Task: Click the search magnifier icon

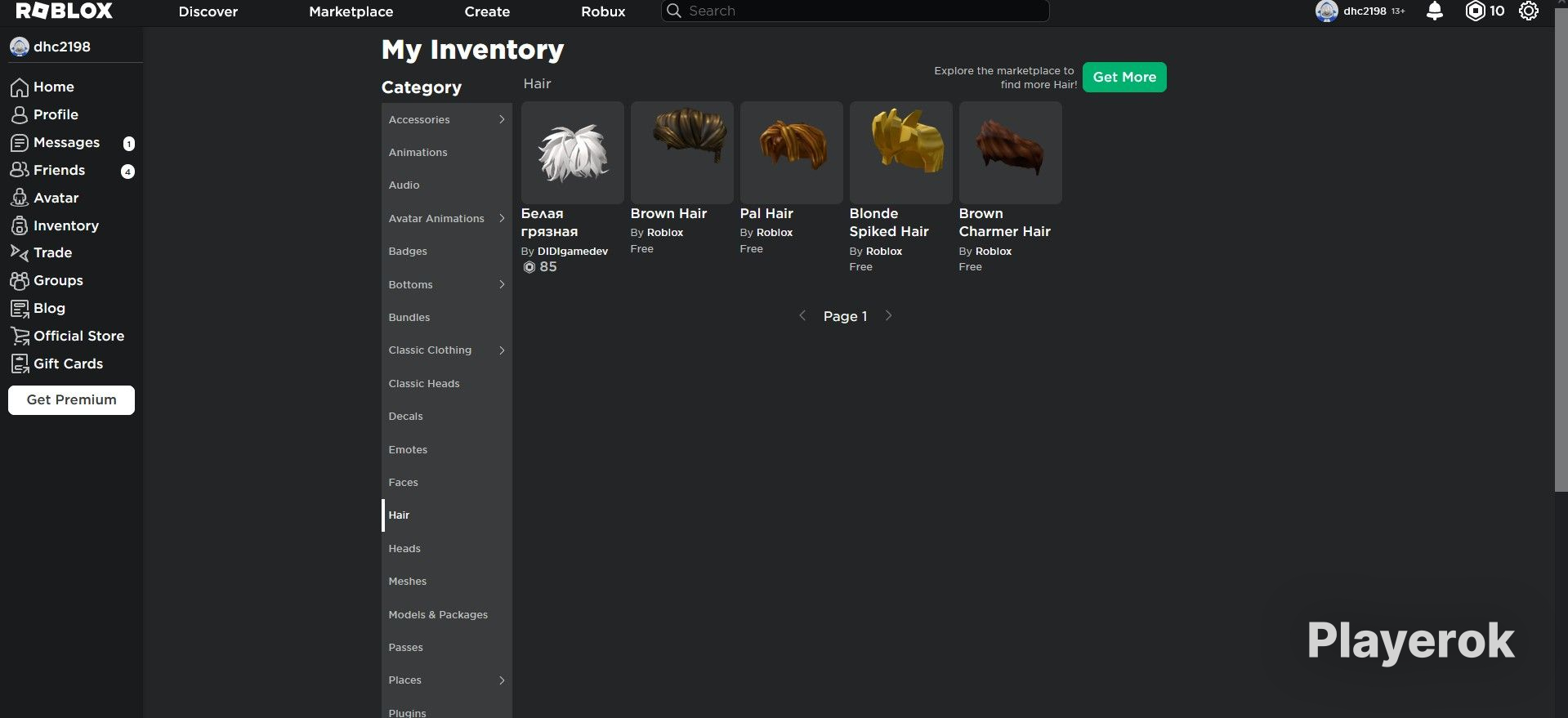Action: click(674, 11)
